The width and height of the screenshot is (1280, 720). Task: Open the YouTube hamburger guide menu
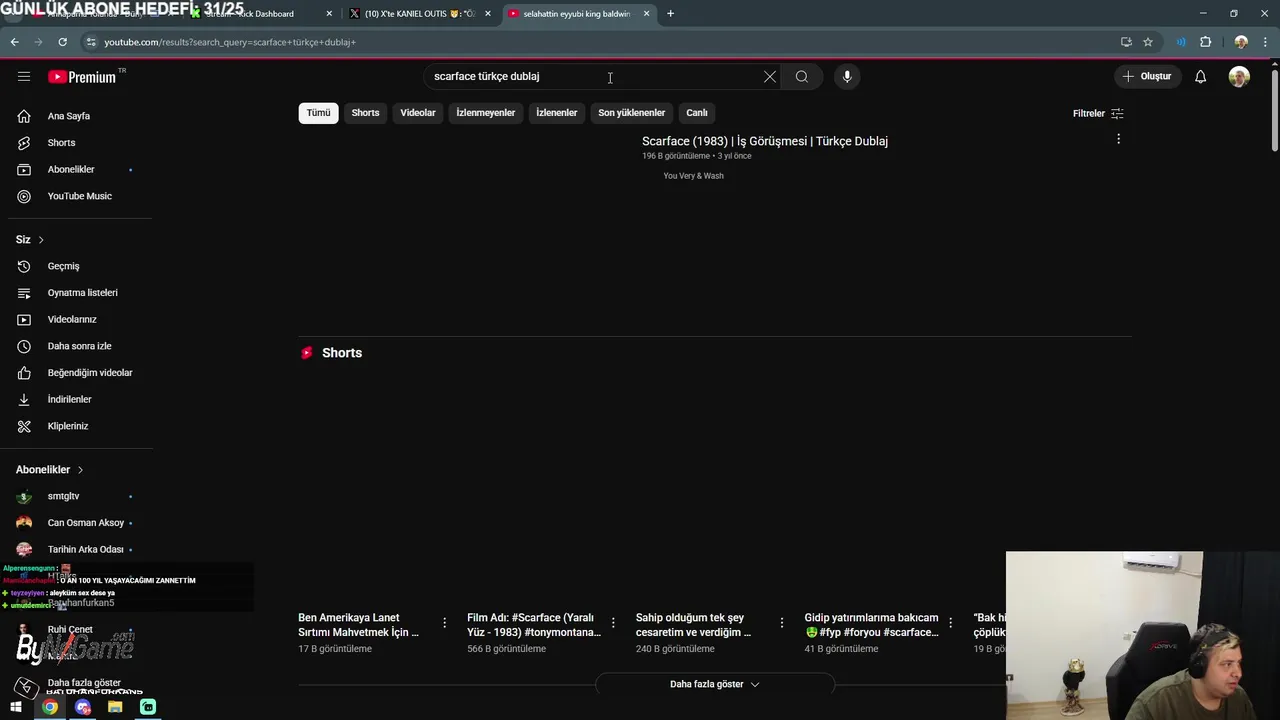(24, 77)
